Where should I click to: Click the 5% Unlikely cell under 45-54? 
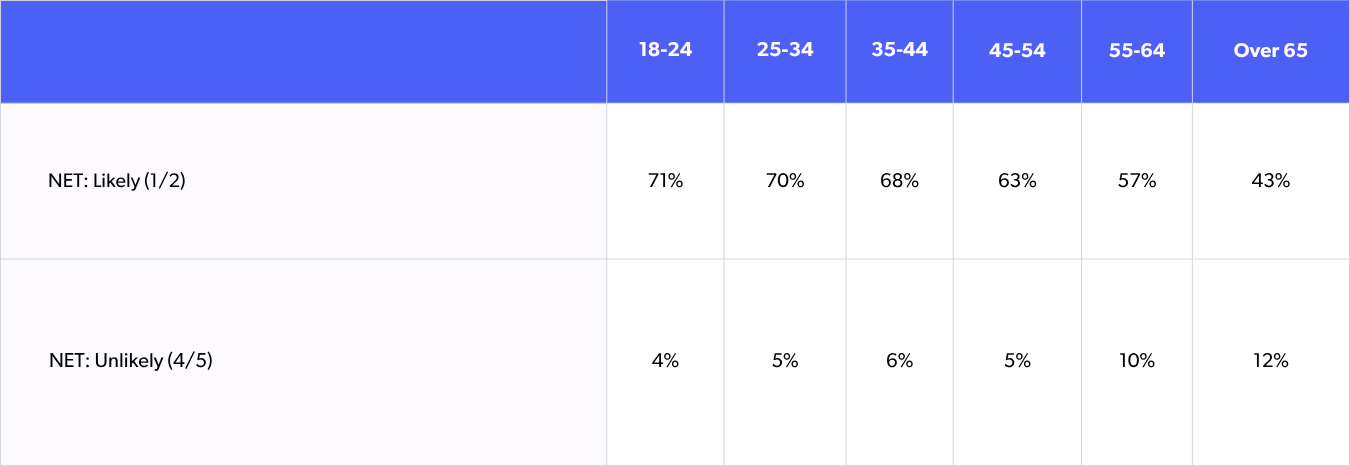pyautogui.click(x=1017, y=361)
